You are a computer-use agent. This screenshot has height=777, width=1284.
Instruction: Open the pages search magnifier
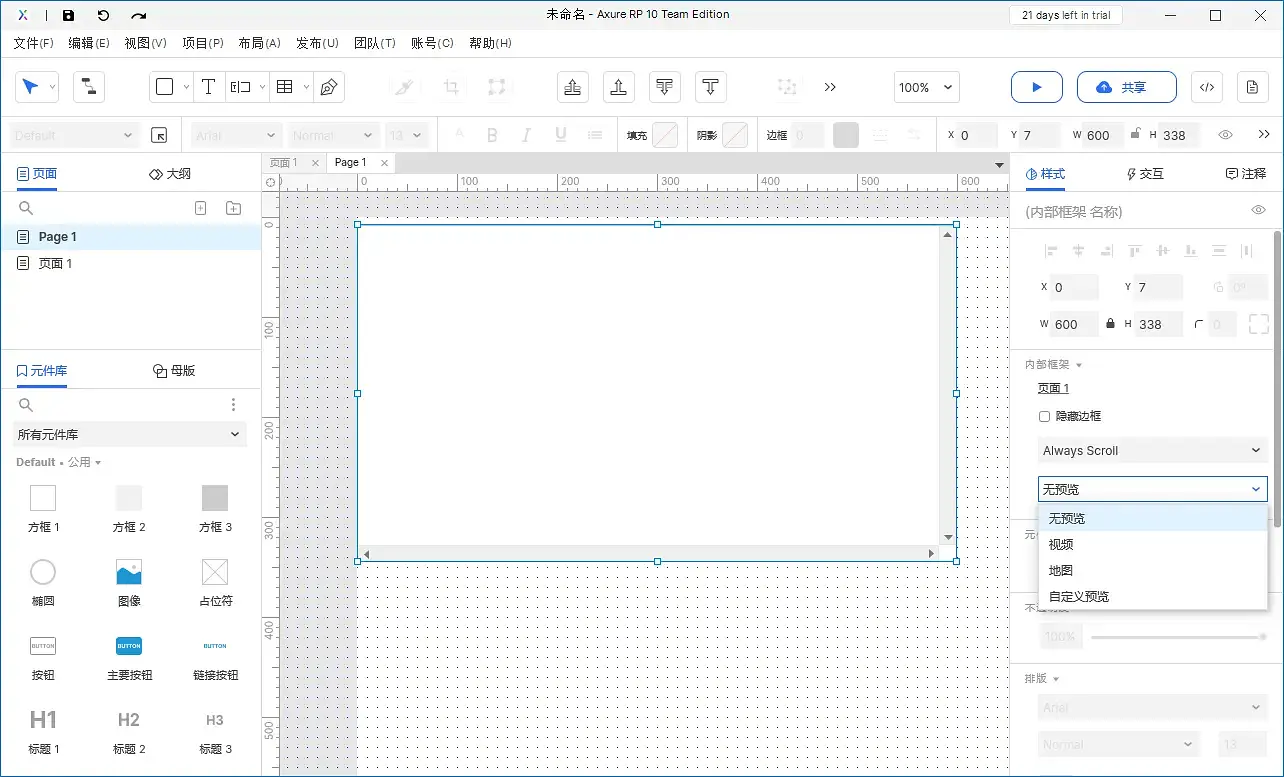coord(26,208)
